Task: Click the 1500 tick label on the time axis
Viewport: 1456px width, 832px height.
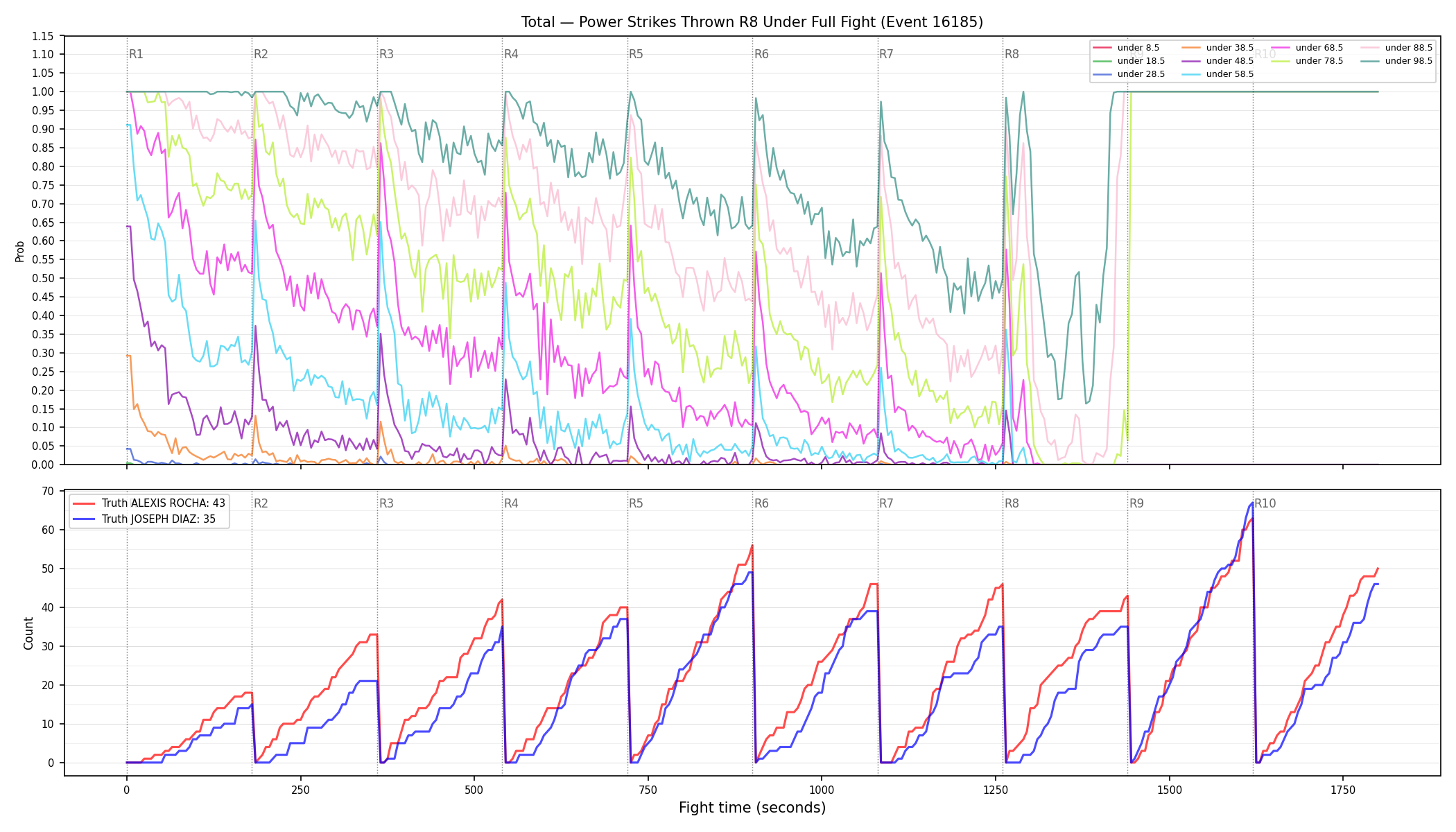Action: click(1170, 790)
